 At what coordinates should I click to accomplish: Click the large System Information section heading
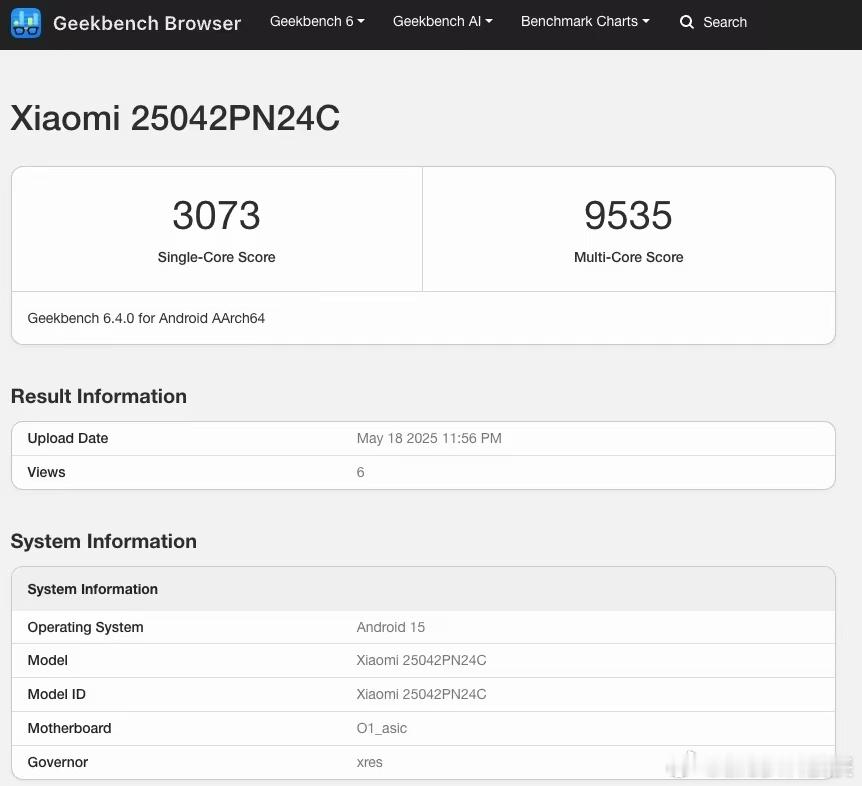coord(103,541)
